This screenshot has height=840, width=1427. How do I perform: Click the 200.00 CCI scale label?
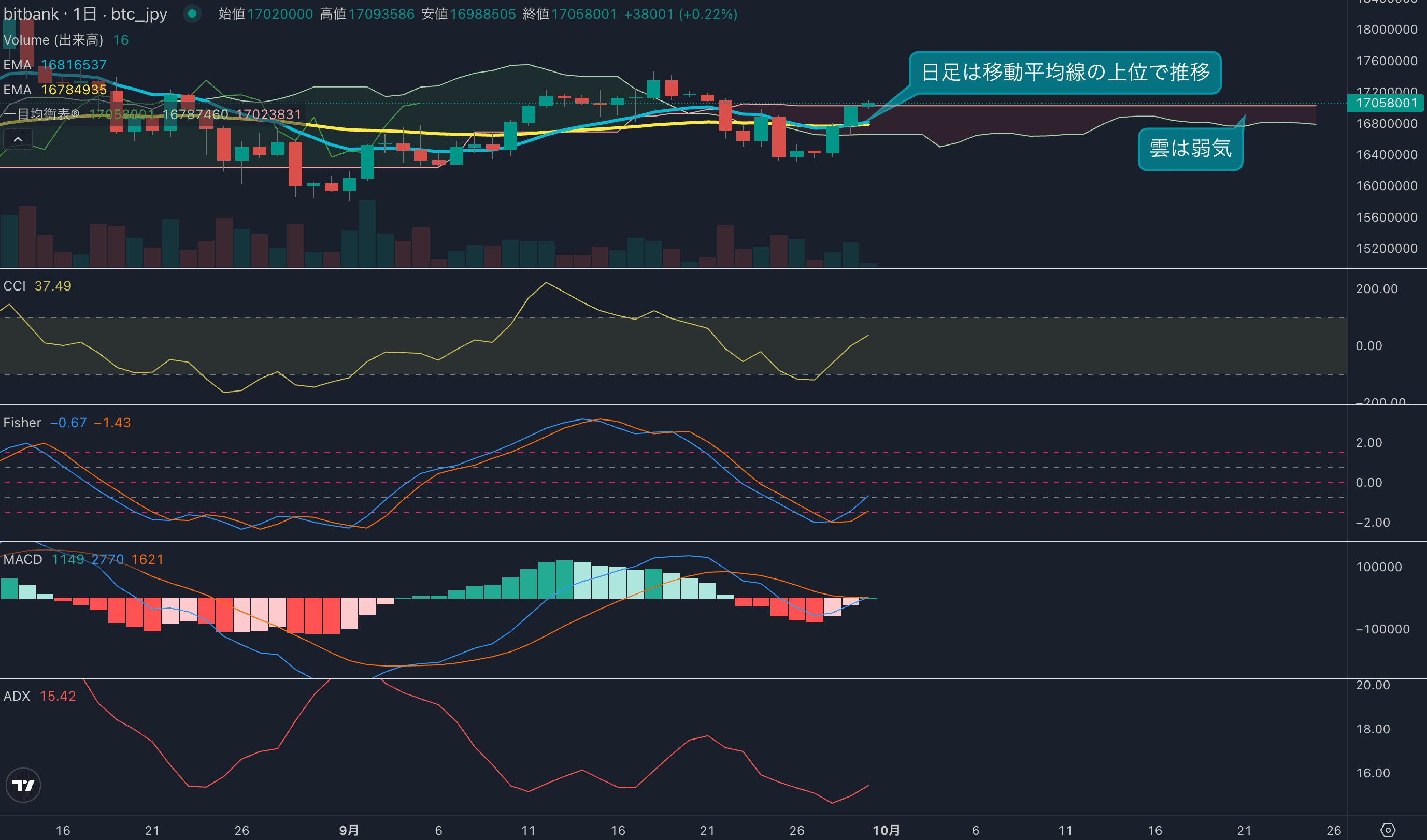1376,288
